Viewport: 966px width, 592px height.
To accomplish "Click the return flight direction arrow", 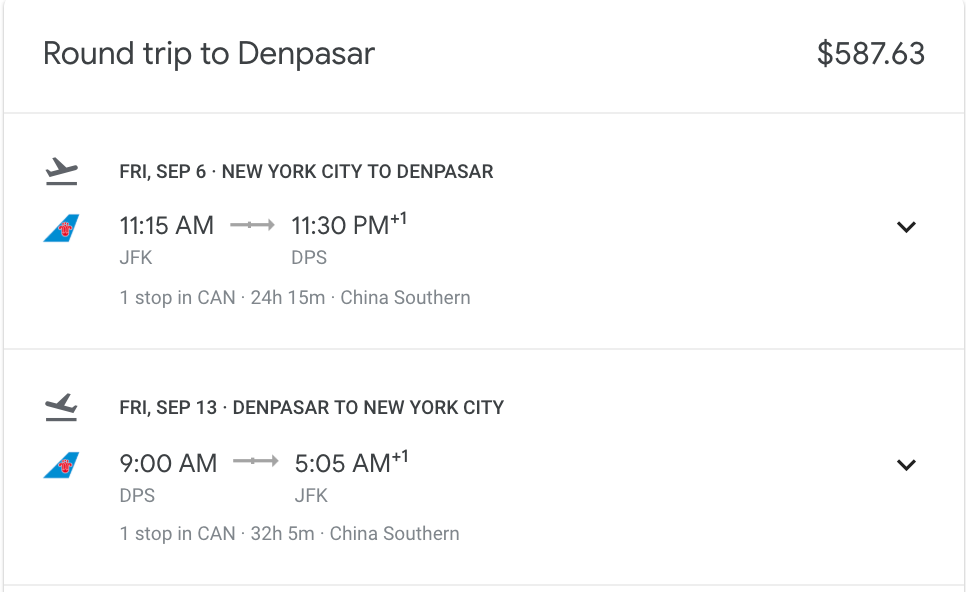I will (x=256, y=461).
